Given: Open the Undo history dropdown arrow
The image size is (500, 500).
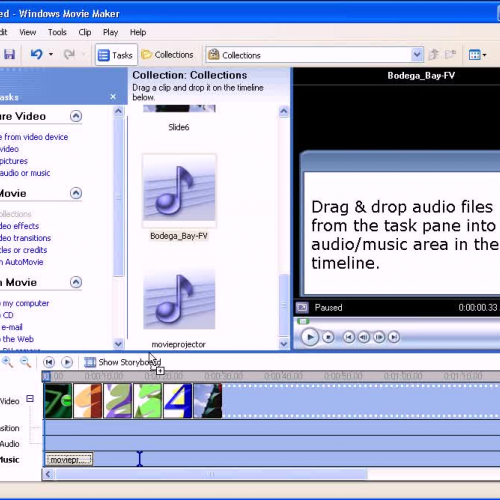Looking at the screenshot, I should 51,54.
